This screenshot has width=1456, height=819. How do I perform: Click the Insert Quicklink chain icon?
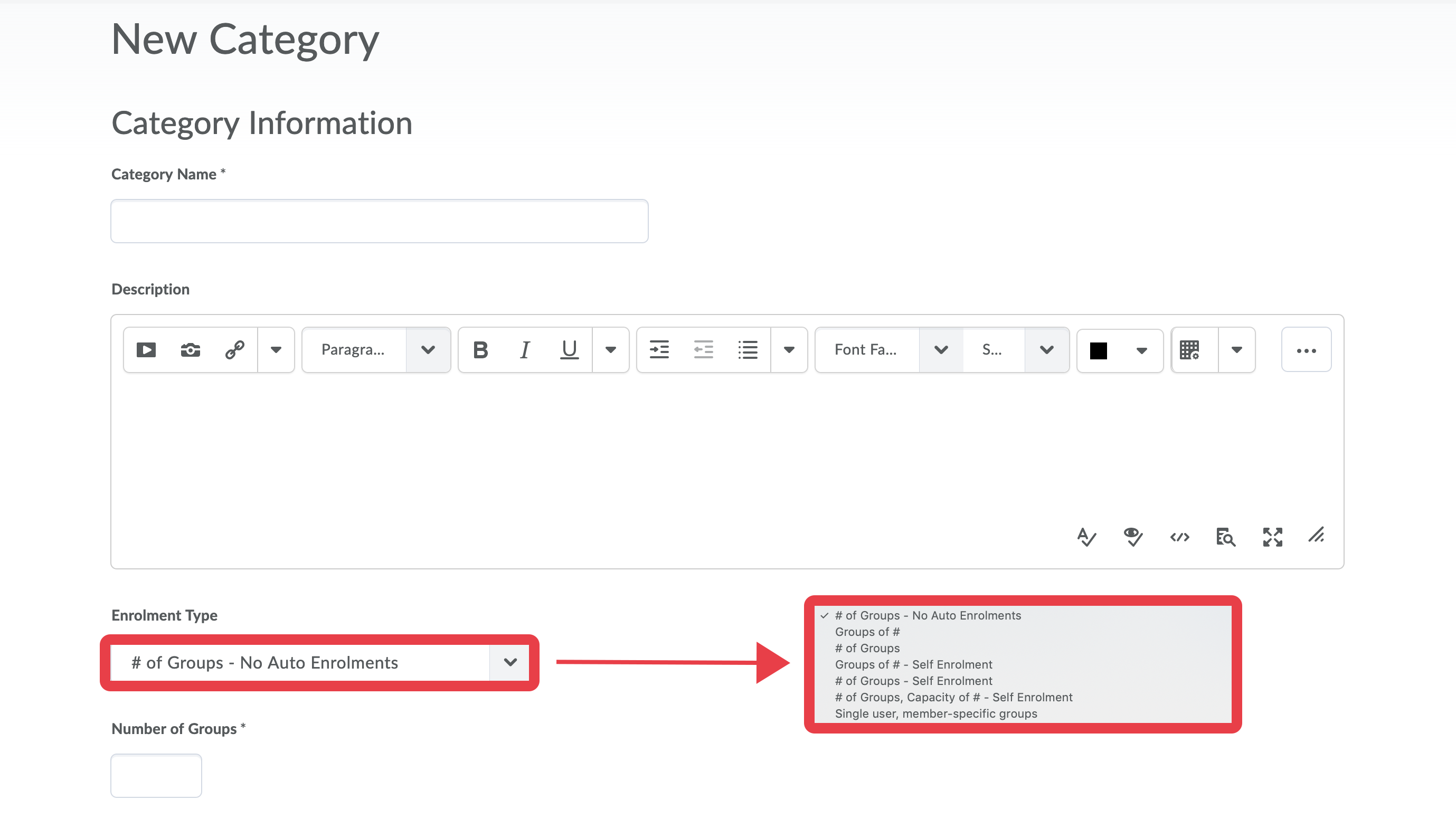tap(234, 350)
